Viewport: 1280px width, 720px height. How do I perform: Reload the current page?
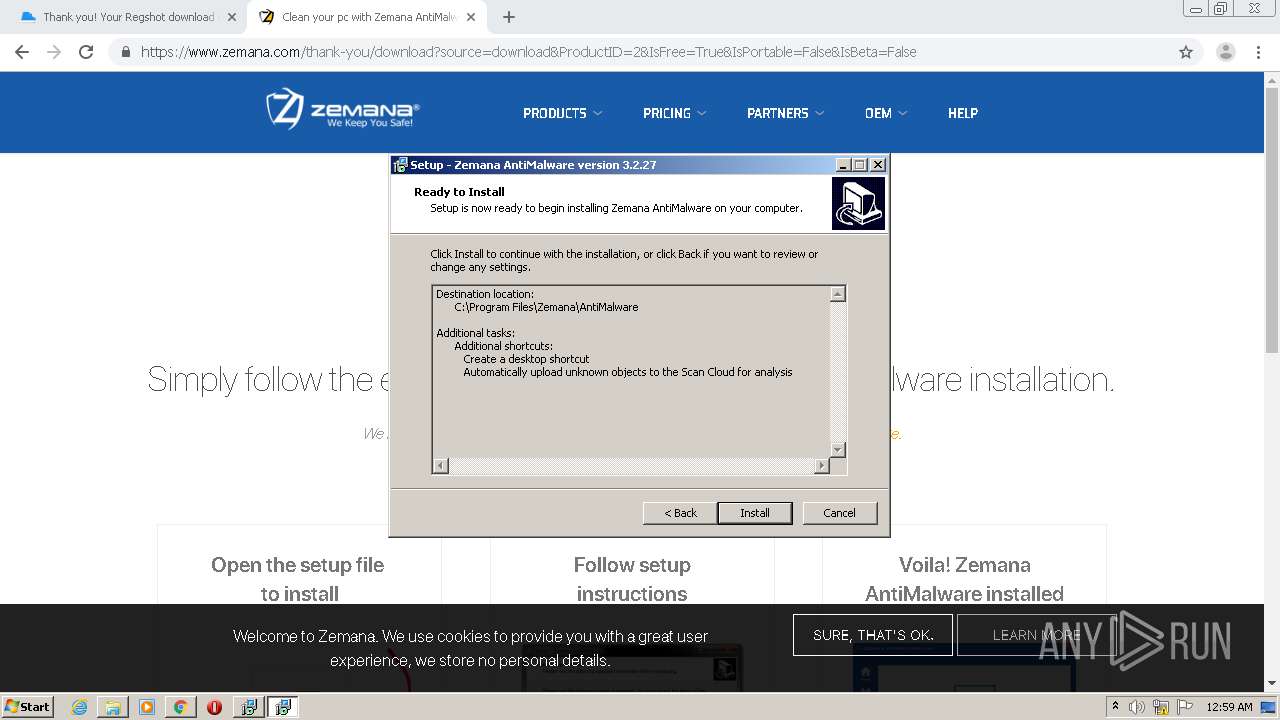tap(86, 52)
